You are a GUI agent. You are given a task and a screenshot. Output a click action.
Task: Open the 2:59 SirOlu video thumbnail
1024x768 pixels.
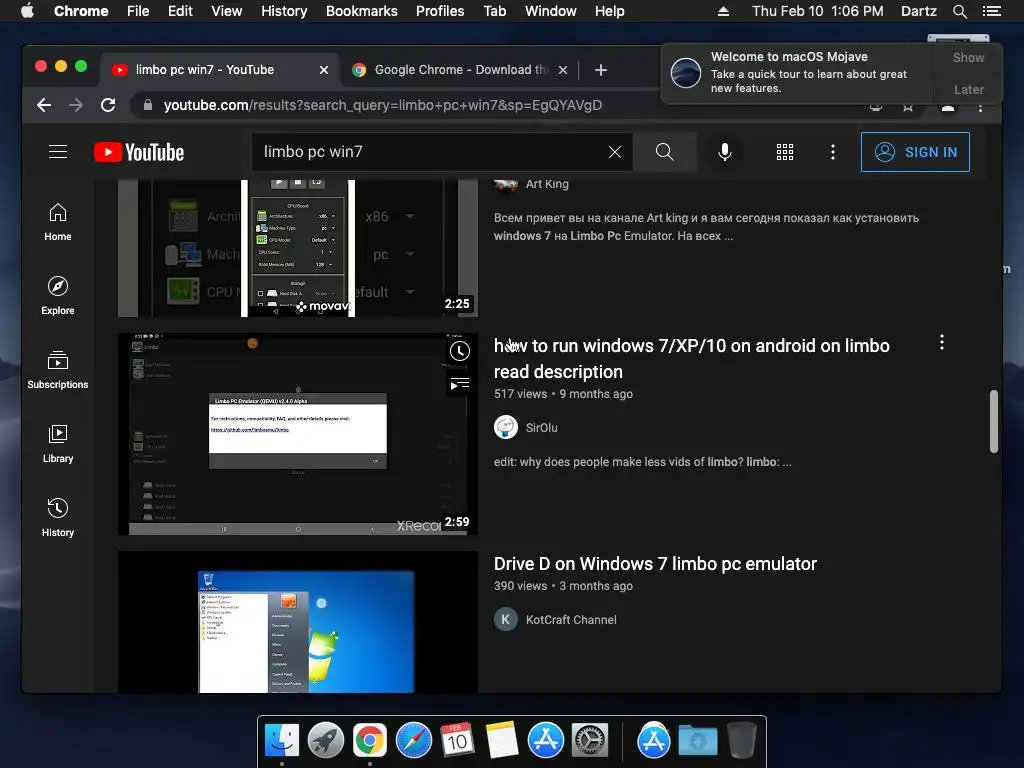click(x=298, y=434)
